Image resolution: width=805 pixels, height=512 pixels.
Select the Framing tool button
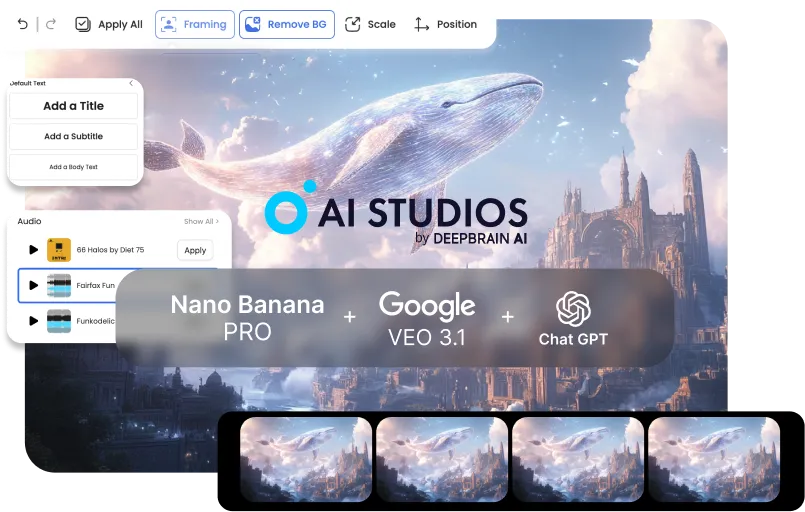[195, 24]
